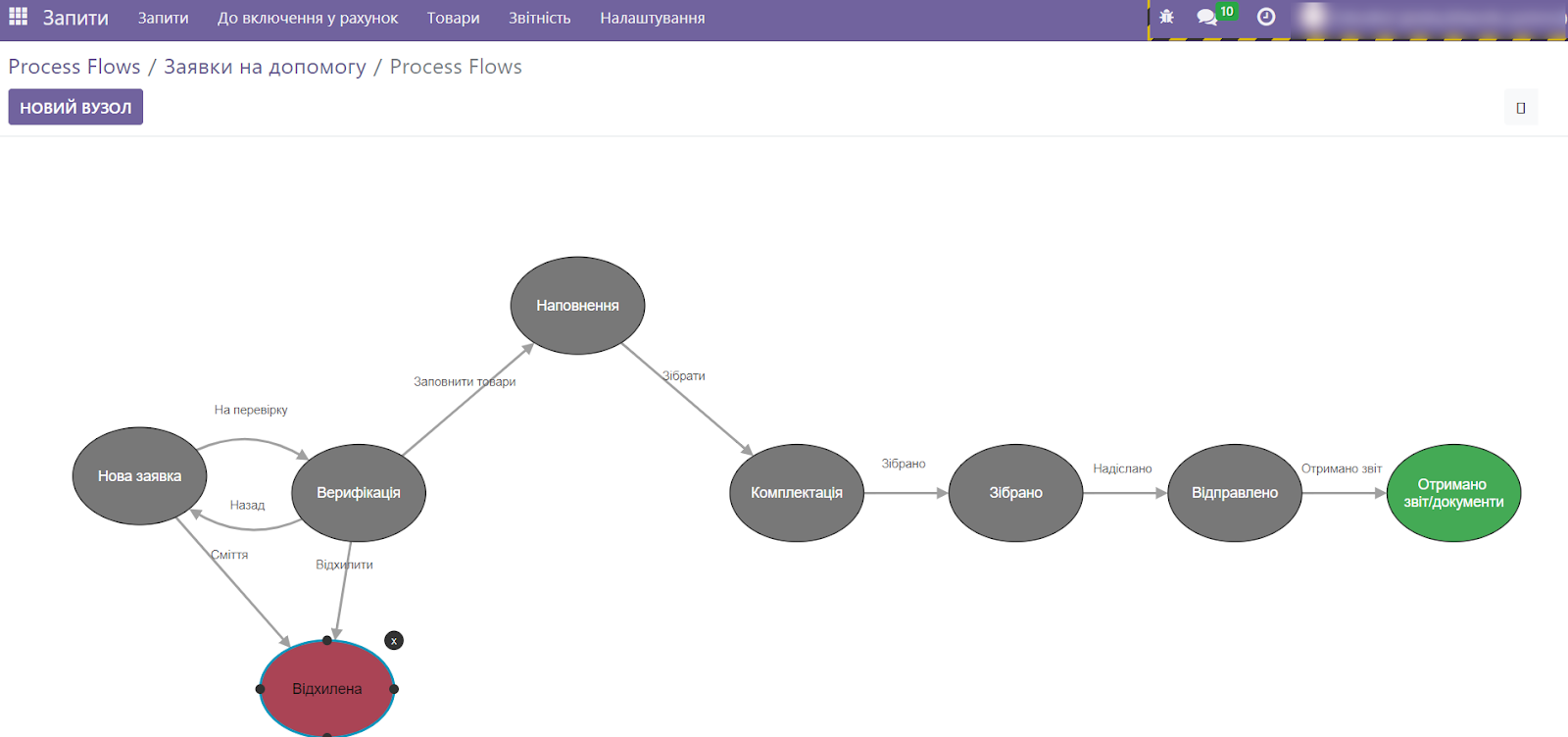Click the small square icon at right of toolbar

1521,108
